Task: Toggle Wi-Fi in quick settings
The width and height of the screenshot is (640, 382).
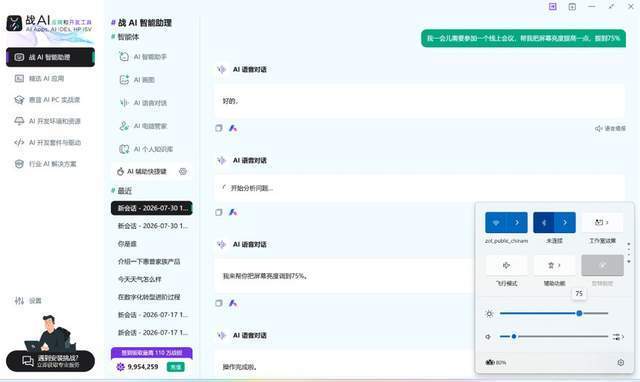Action: (496, 222)
